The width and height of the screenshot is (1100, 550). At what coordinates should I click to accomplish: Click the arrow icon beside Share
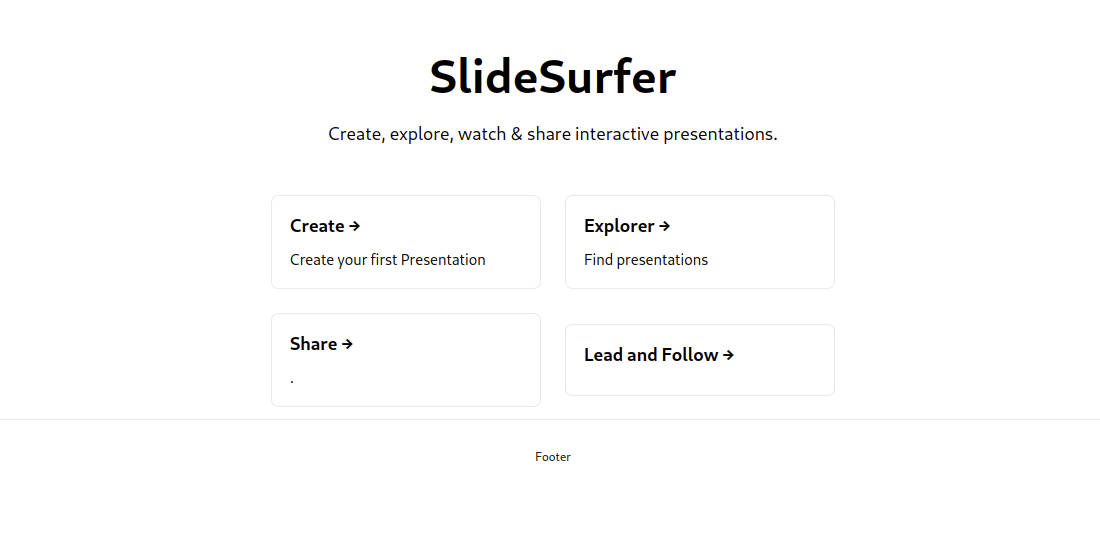click(x=347, y=345)
